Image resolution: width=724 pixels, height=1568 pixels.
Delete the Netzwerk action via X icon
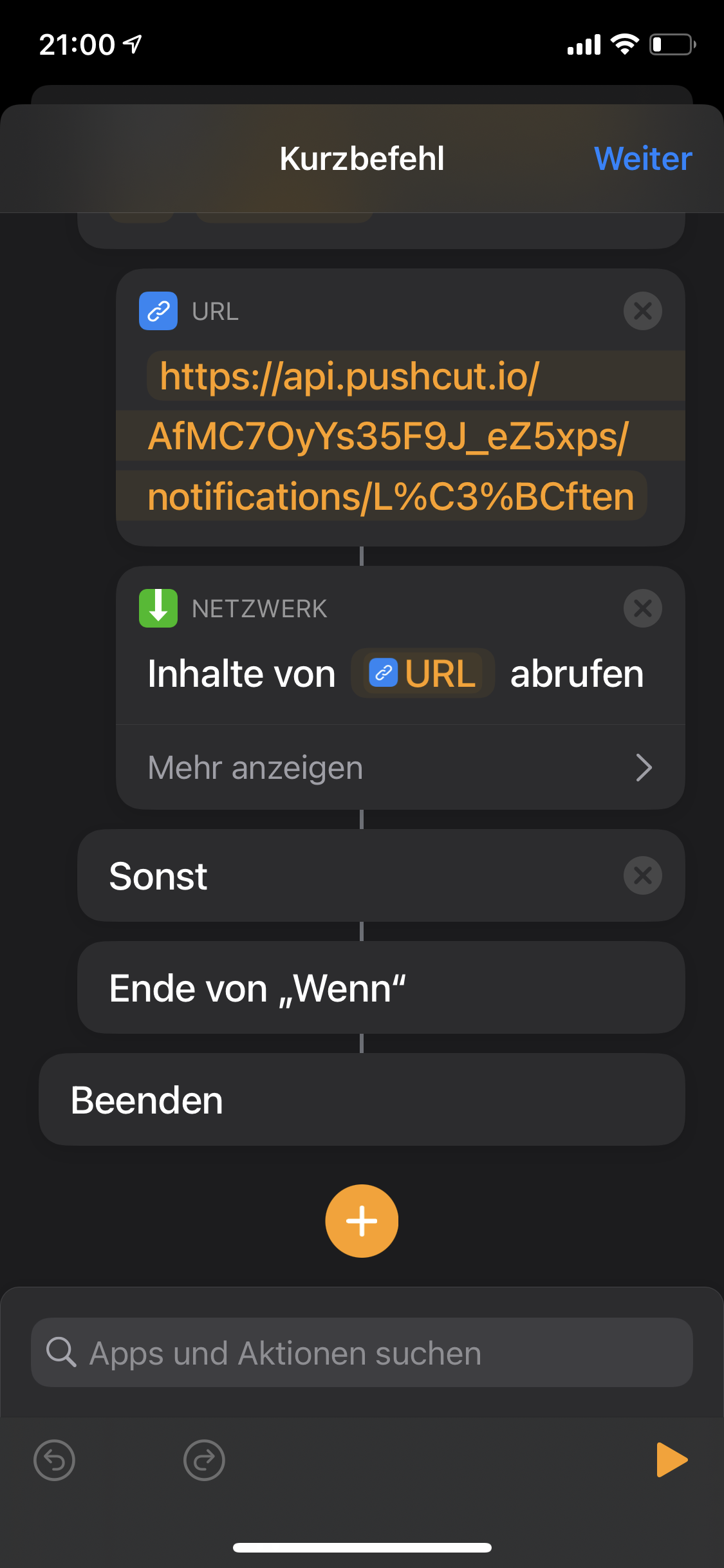(x=642, y=608)
